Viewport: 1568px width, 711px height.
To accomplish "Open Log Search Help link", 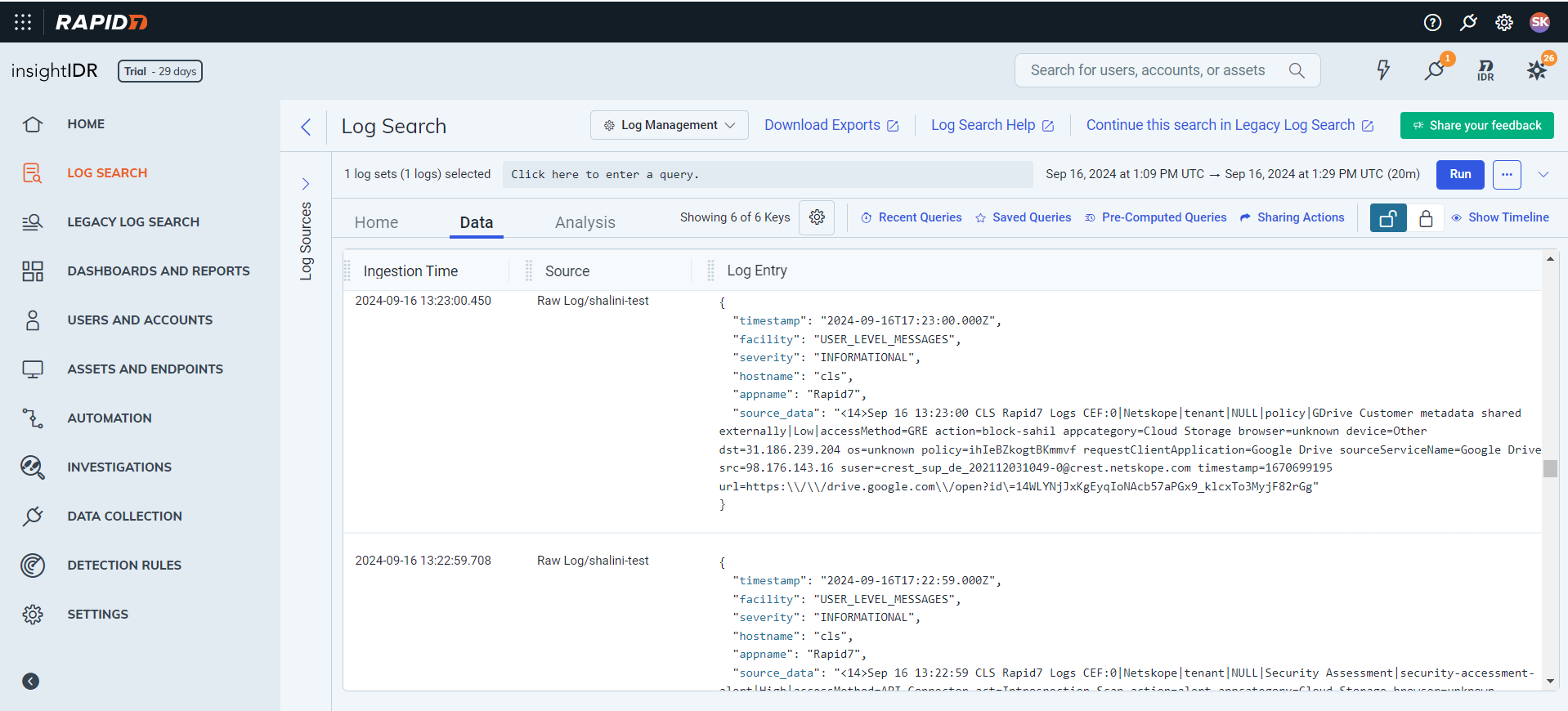I will [992, 125].
